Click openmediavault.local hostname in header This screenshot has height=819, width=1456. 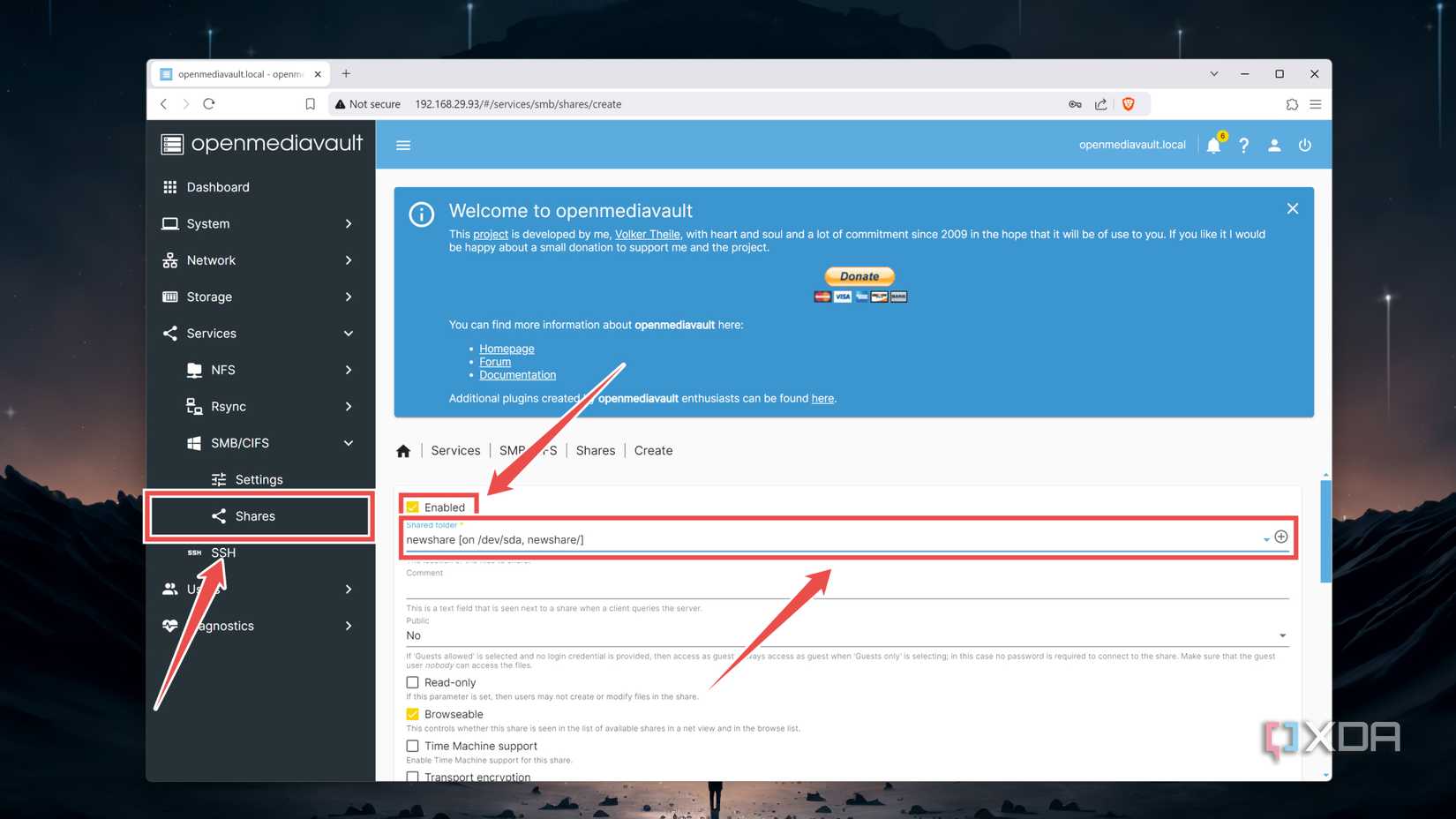pos(1132,146)
